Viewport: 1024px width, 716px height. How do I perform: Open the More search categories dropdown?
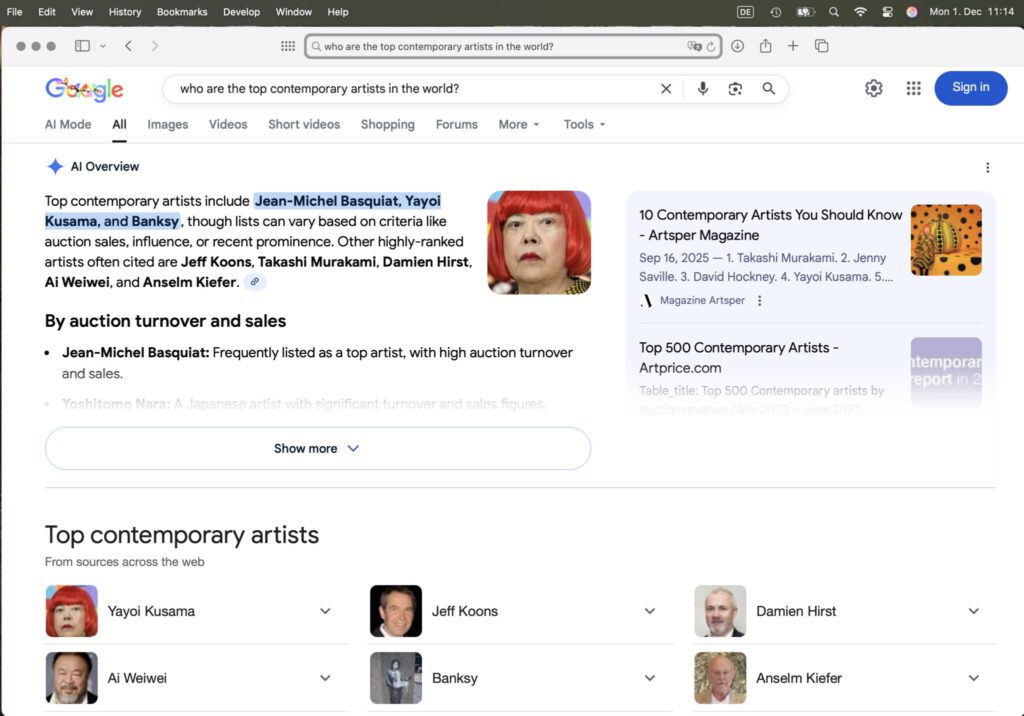(x=518, y=124)
